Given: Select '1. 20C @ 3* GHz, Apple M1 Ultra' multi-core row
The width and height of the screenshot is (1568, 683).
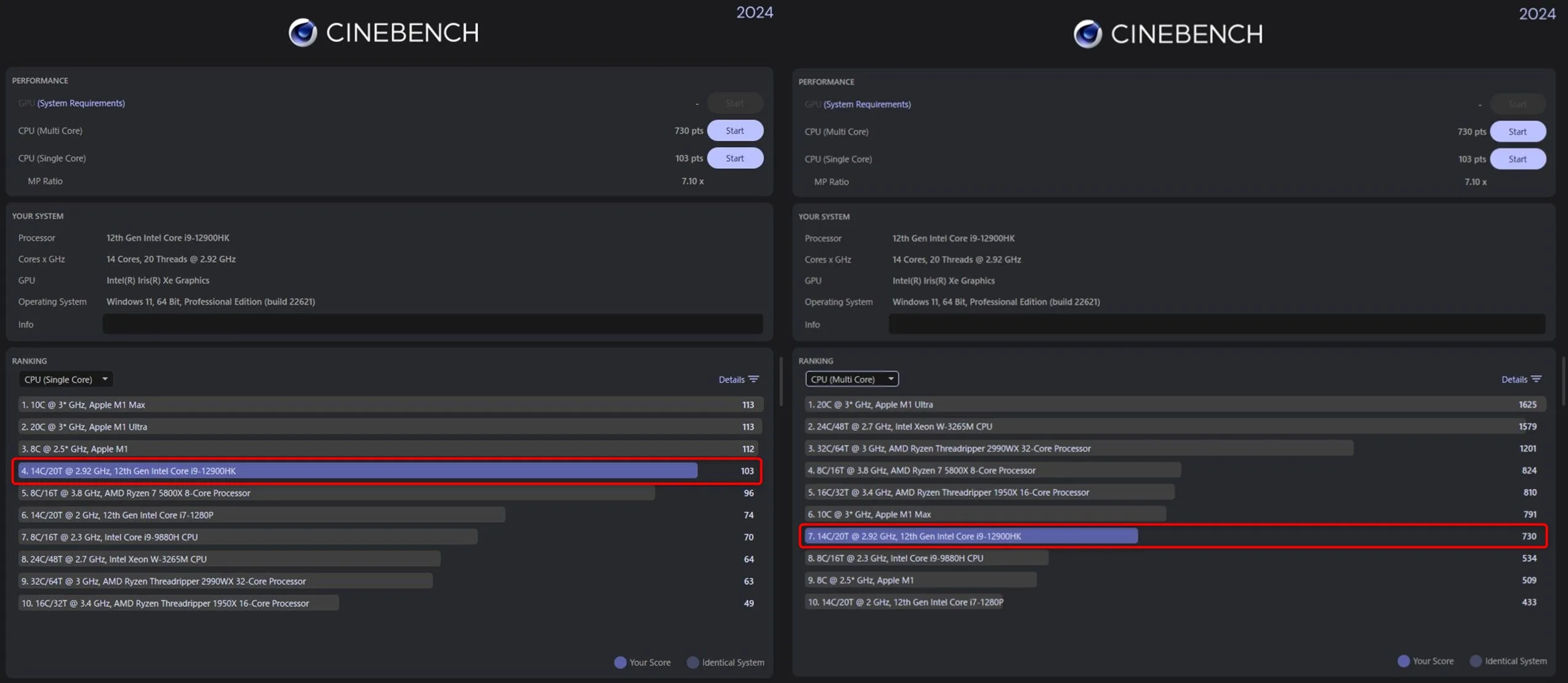Looking at the screenshot, I should tap(1175, 405).
